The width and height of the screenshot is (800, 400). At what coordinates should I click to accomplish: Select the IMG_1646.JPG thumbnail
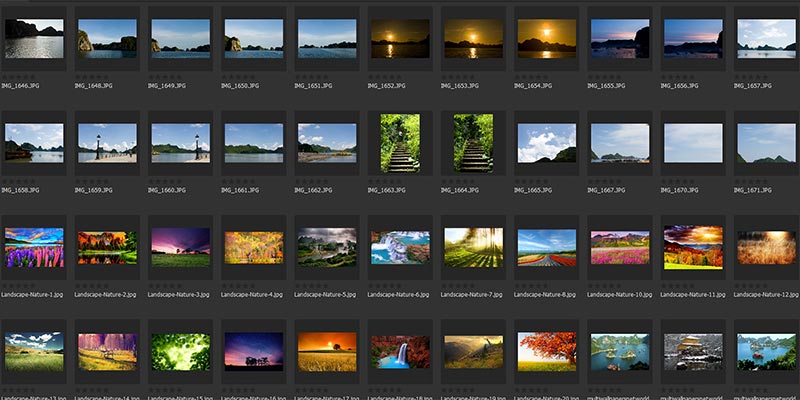coord(34,39)
